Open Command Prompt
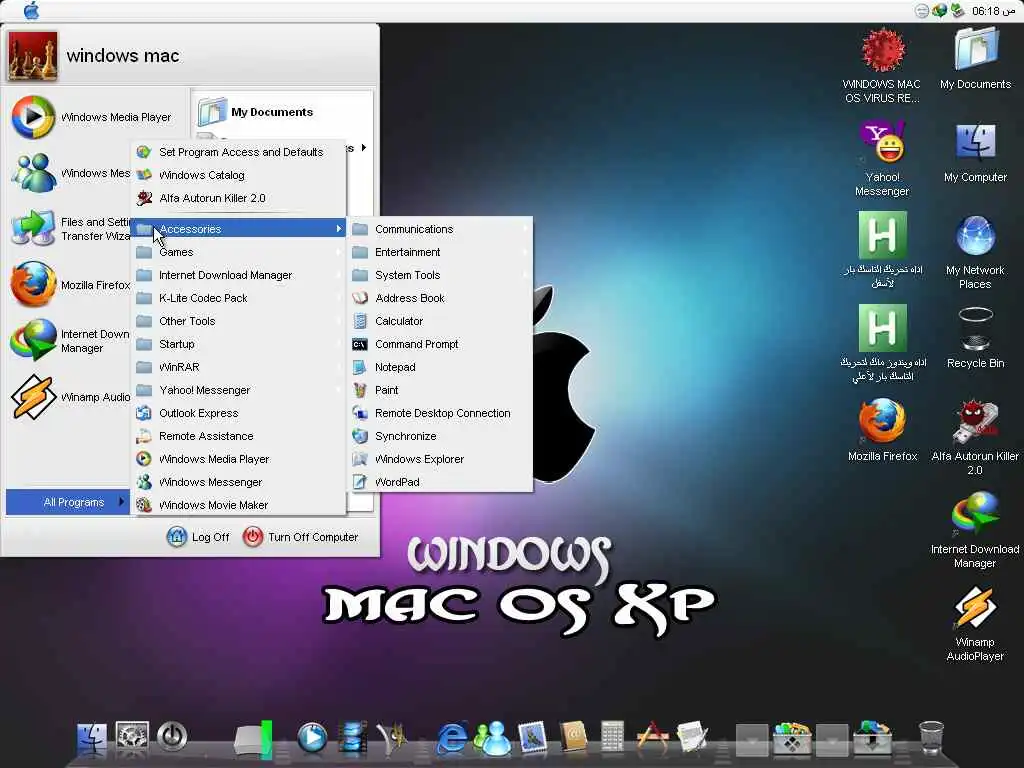 click(441, 344)
